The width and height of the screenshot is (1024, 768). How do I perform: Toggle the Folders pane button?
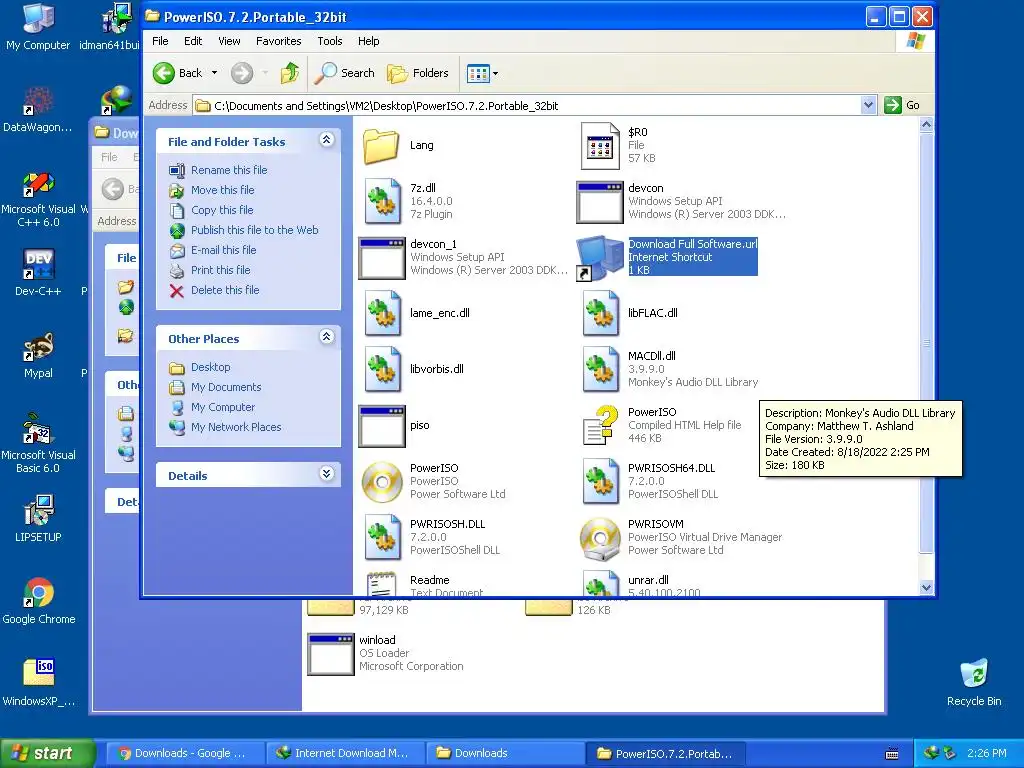coord(418,73)
